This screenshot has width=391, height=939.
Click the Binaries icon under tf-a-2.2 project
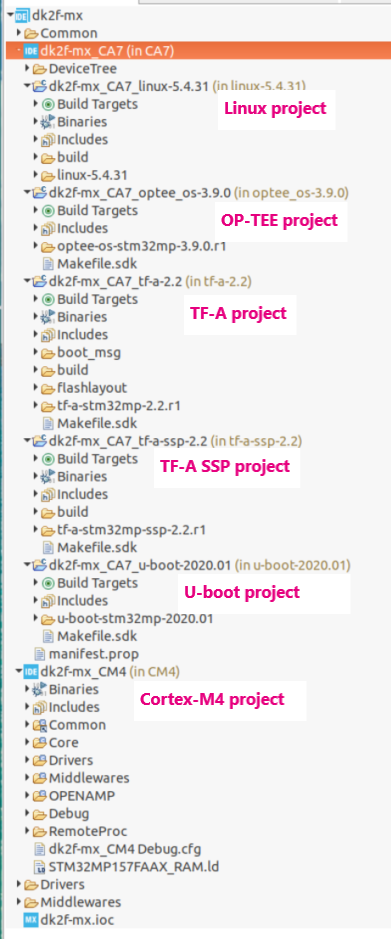49,317
